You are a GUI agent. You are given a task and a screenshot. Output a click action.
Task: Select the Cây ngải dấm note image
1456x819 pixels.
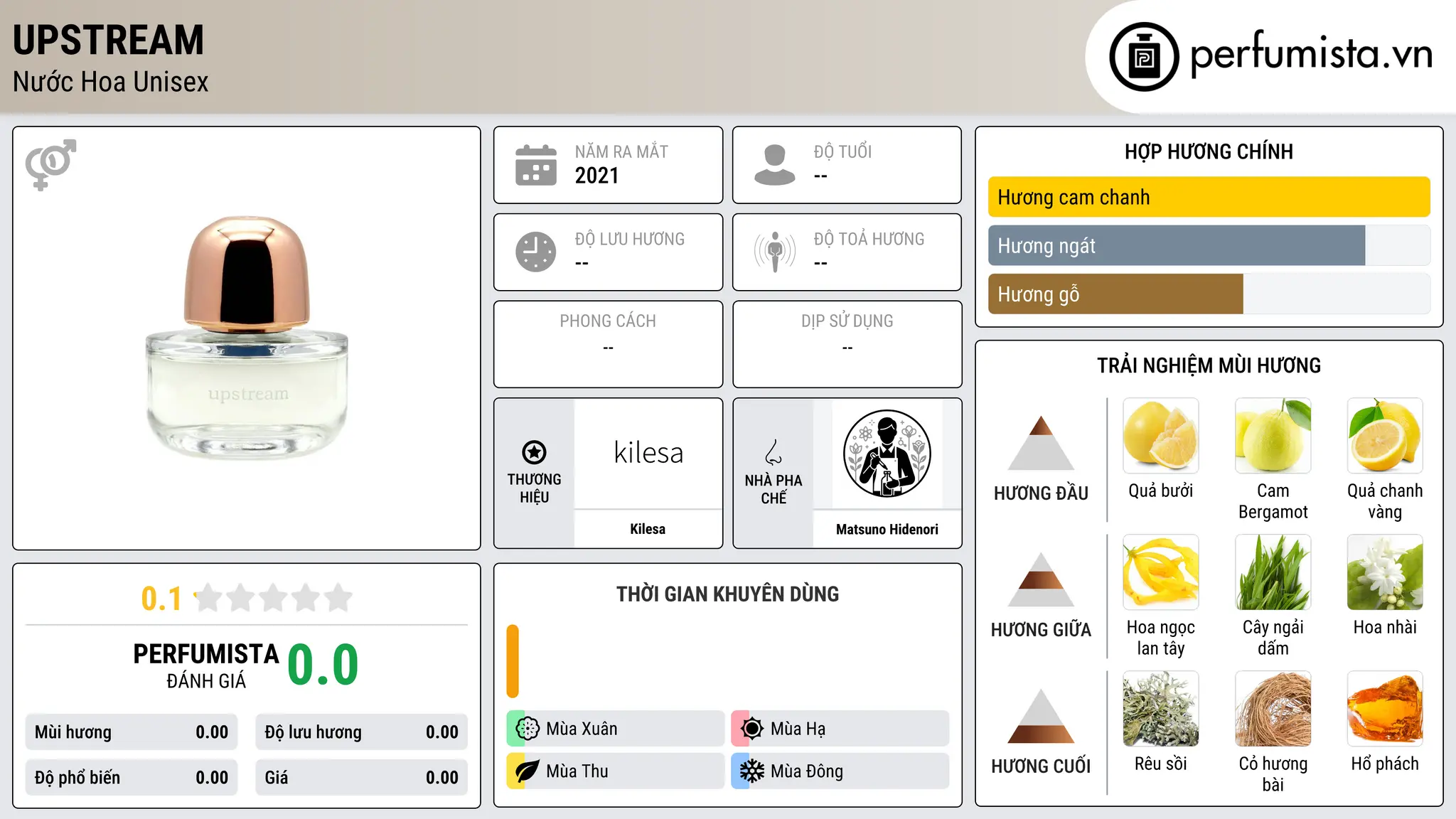point(1273,572)
